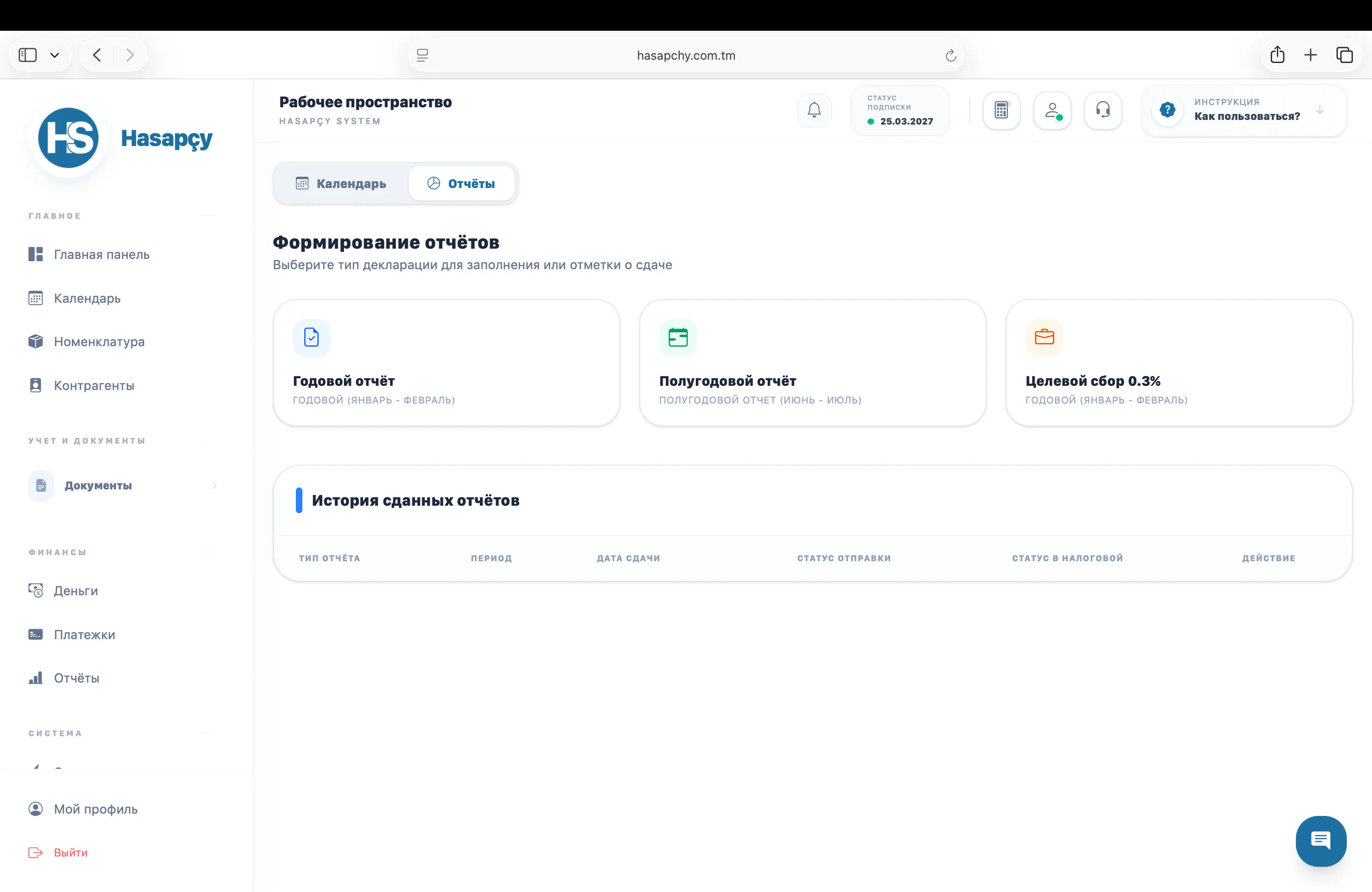Go to Номенклатура in sidebar
The width and height of the screenshot is (1372, 892).
(98, 341)
